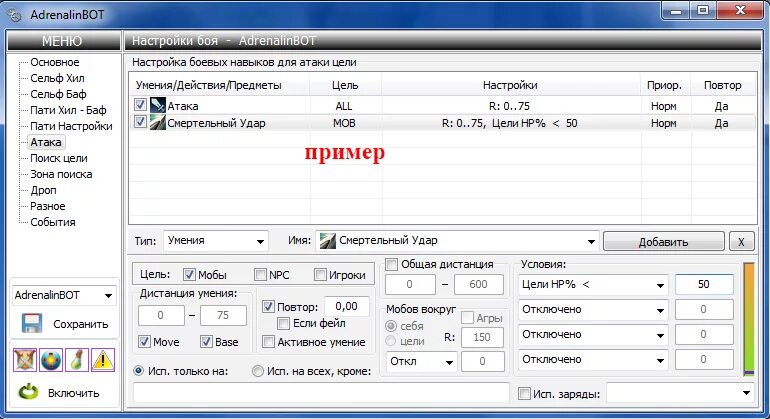
Task: Open the AdrenalinBOT profile dropdown
Action: (64, 295)
